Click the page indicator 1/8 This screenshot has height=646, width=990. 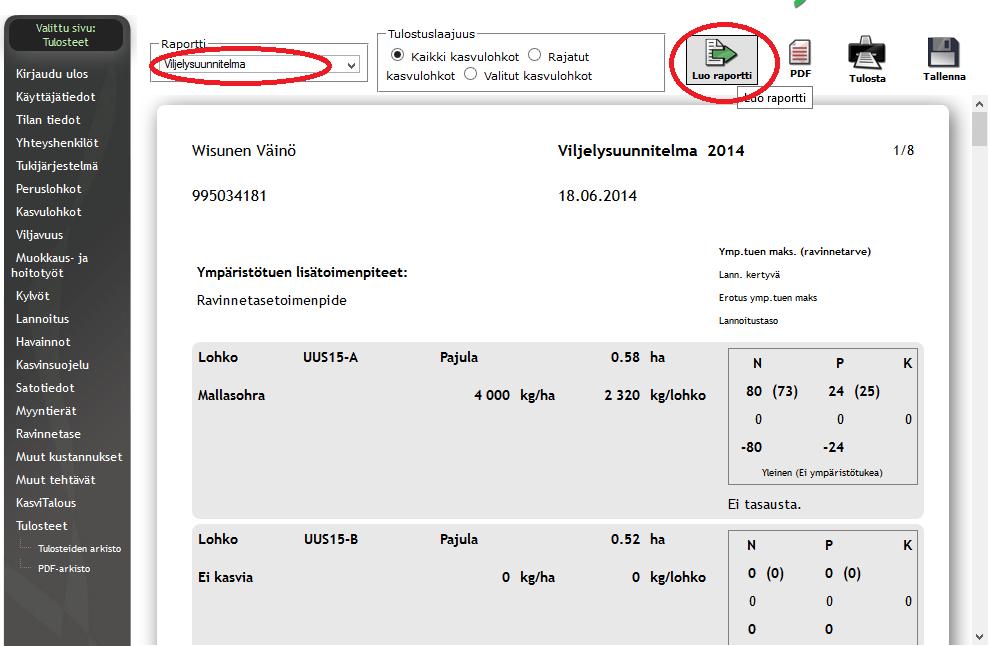point(904,150)
